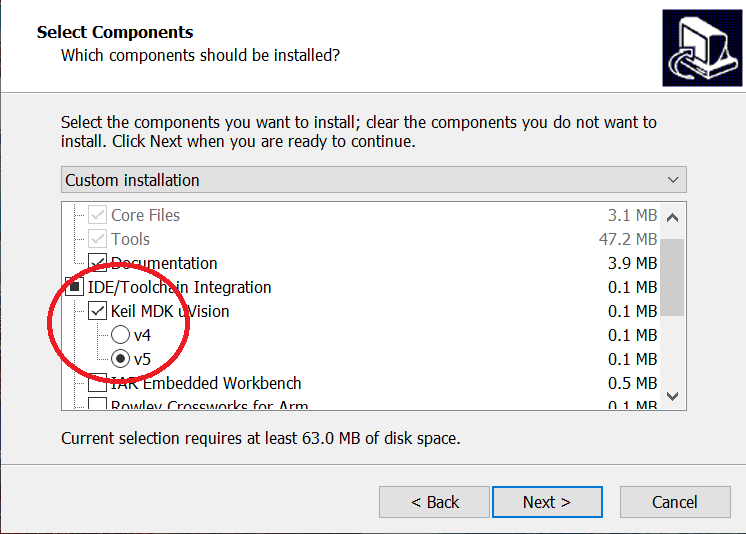Click the dropdown chevron arrow
The image size is (746, 534).
[673, 180]
